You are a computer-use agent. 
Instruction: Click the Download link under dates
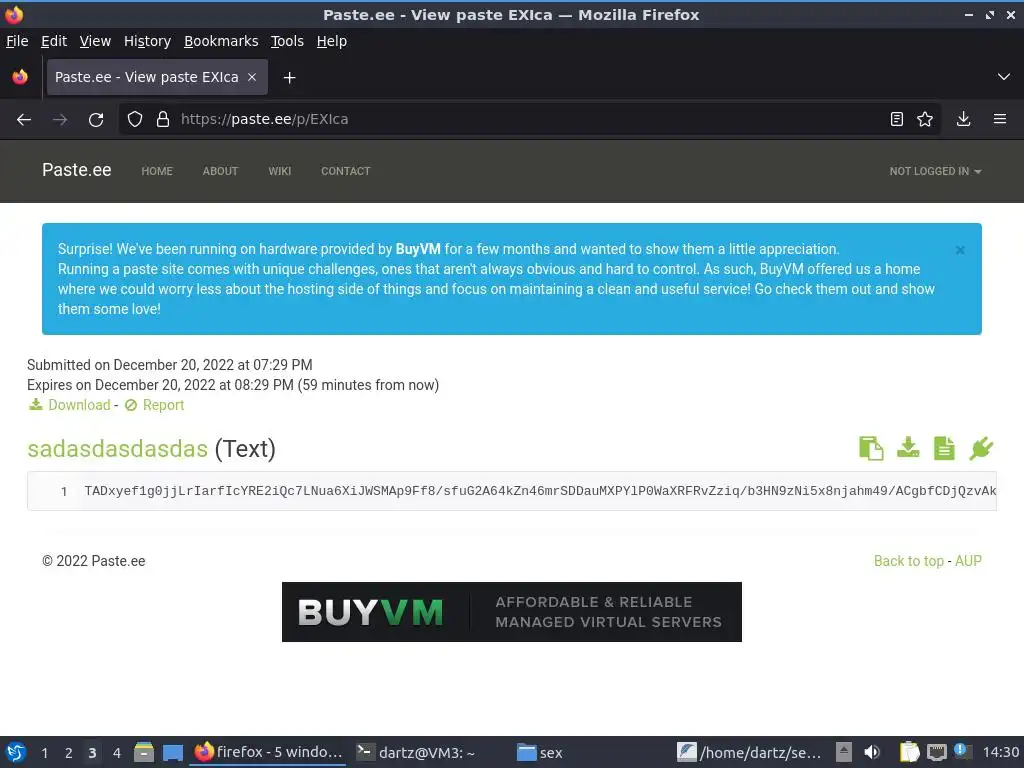70,405
